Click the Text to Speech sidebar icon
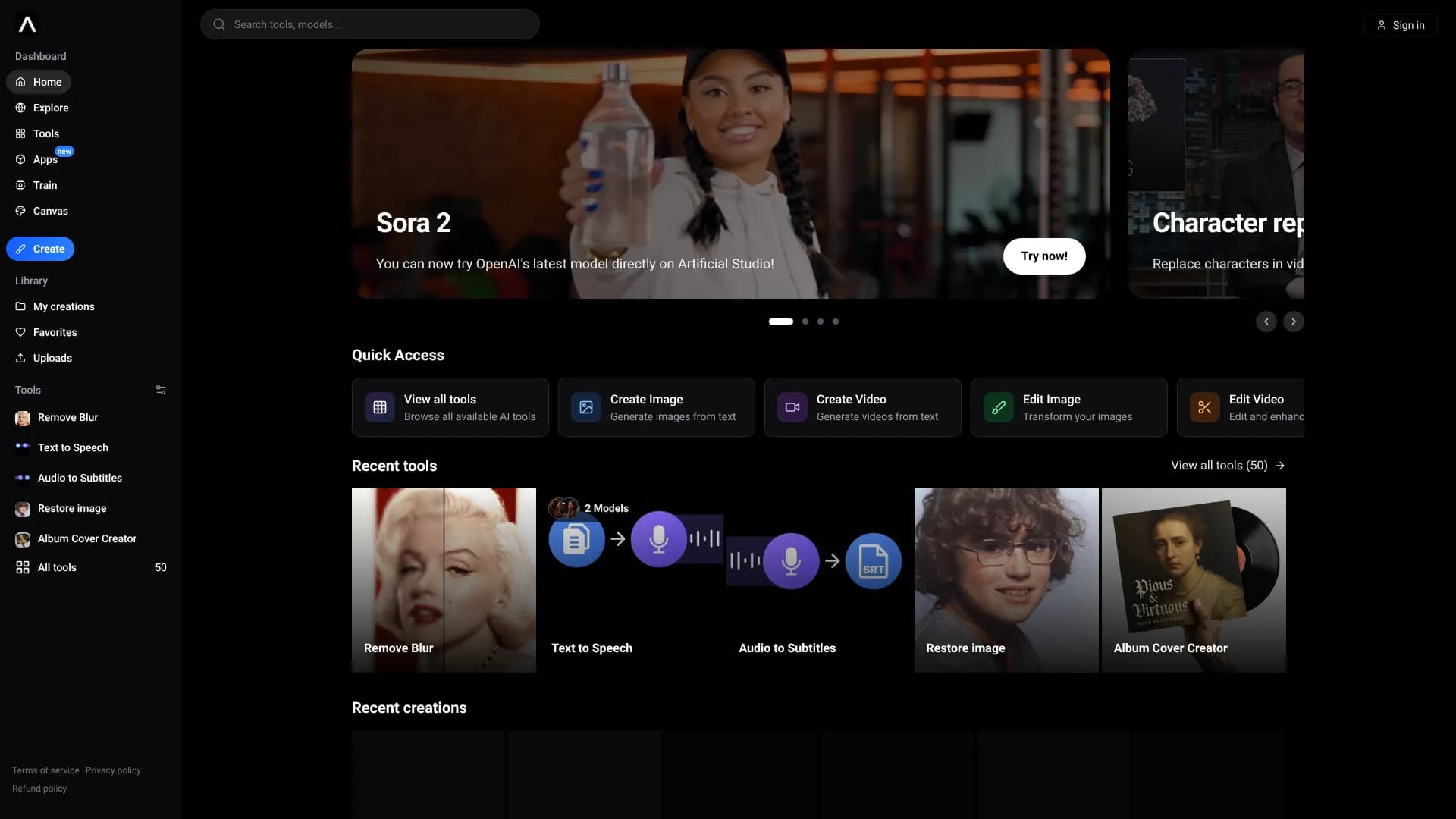The width and height of the screenshot is (1456, 819). tap(23, 447)
